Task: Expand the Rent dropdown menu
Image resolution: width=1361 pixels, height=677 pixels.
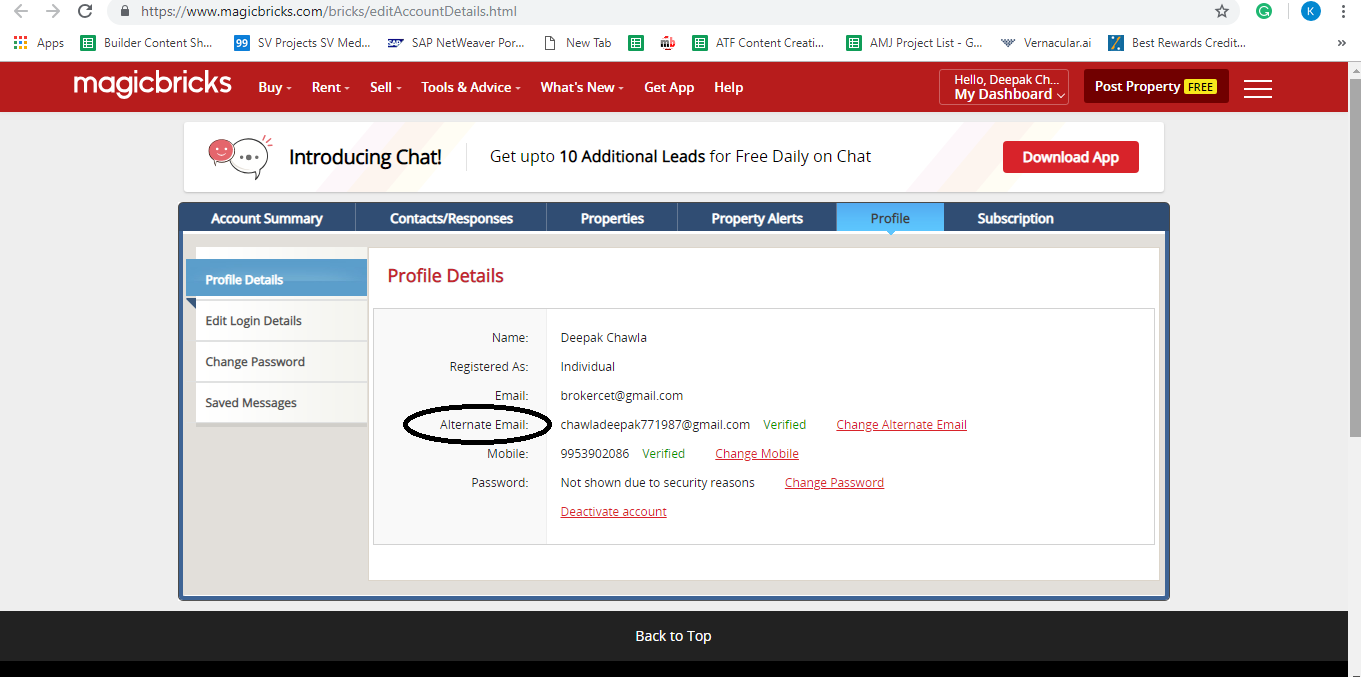Action: click(330, 87)
